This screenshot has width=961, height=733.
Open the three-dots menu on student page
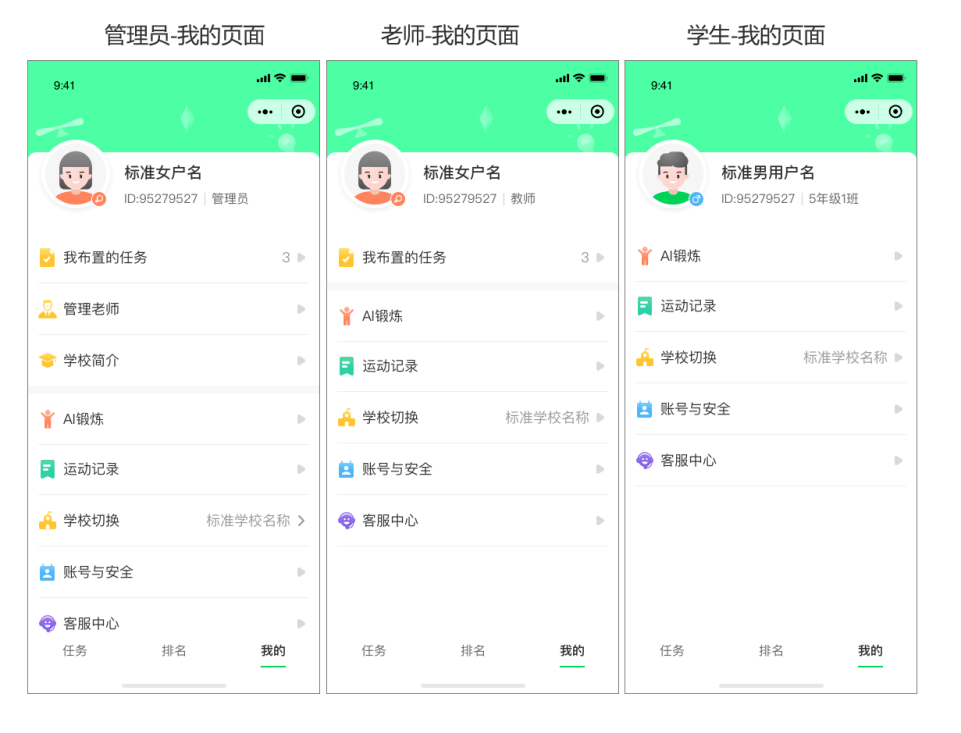pos(862,112)
